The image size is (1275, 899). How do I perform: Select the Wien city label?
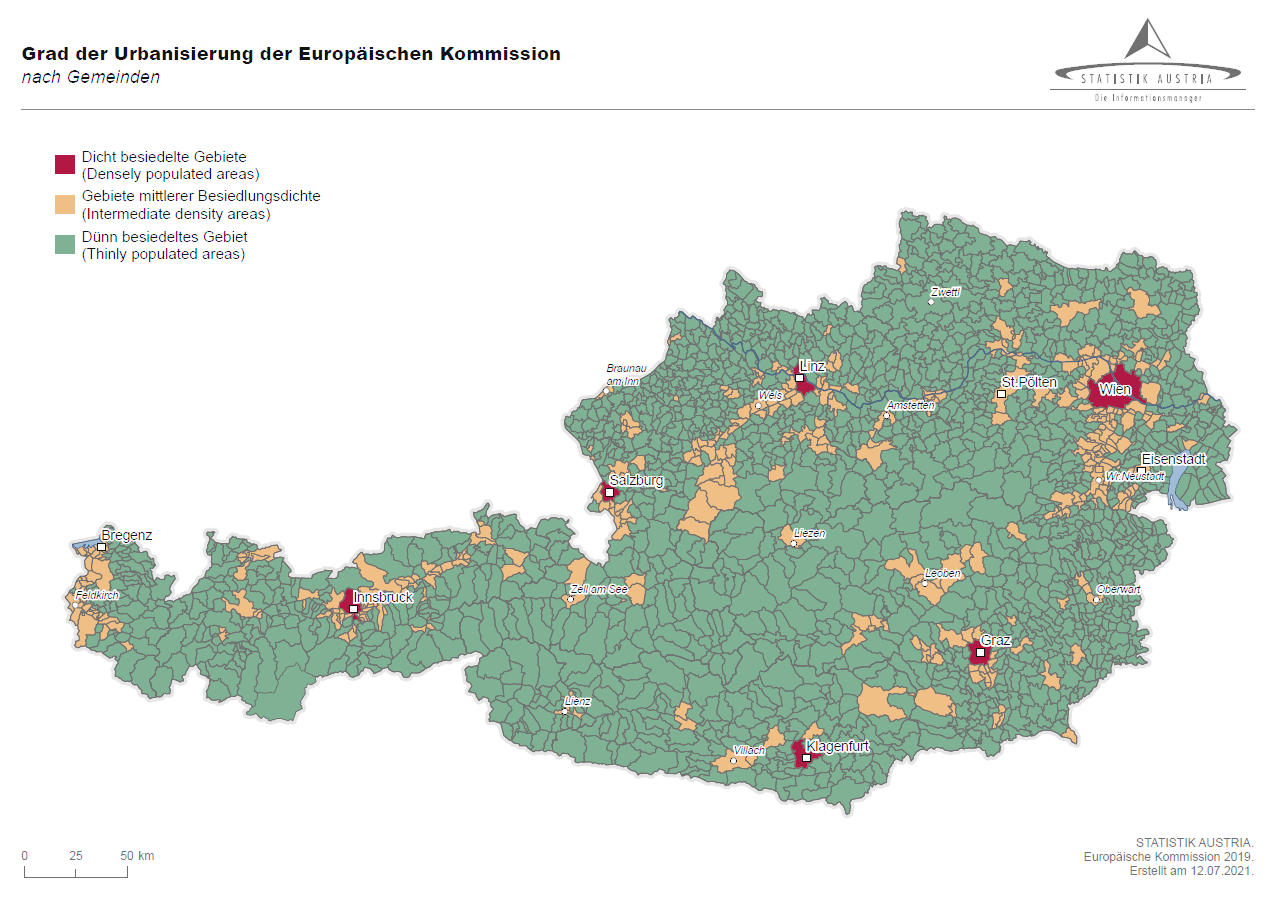point(1114,389)
